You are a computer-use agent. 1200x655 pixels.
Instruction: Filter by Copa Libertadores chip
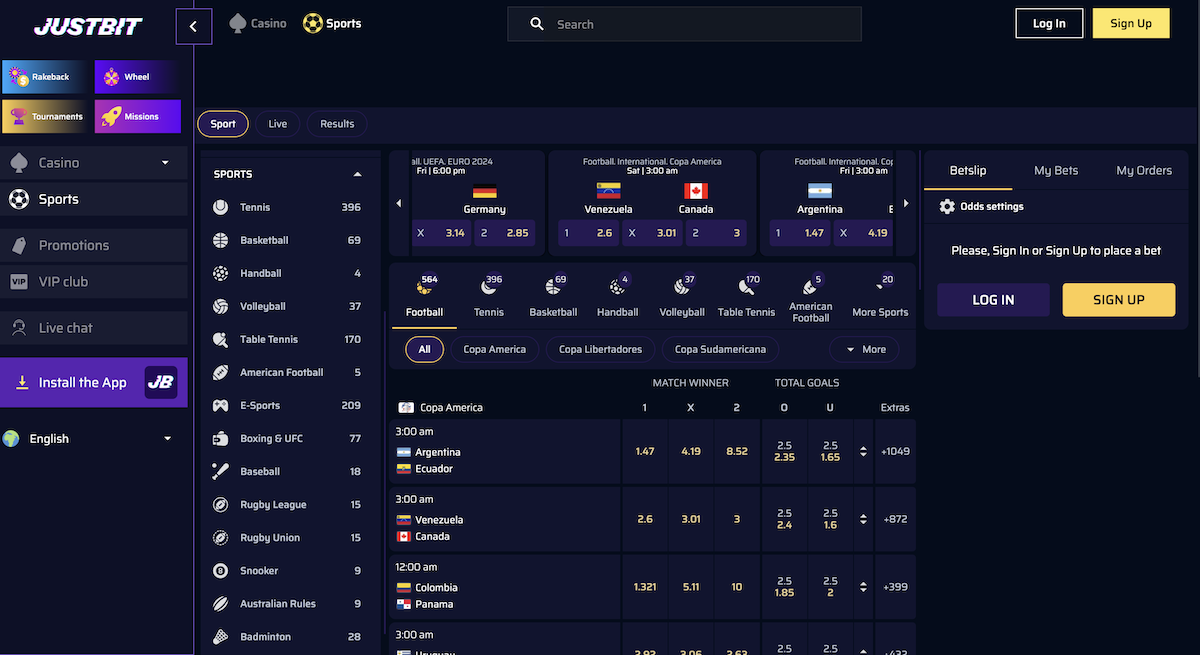(x=600, y=349)
